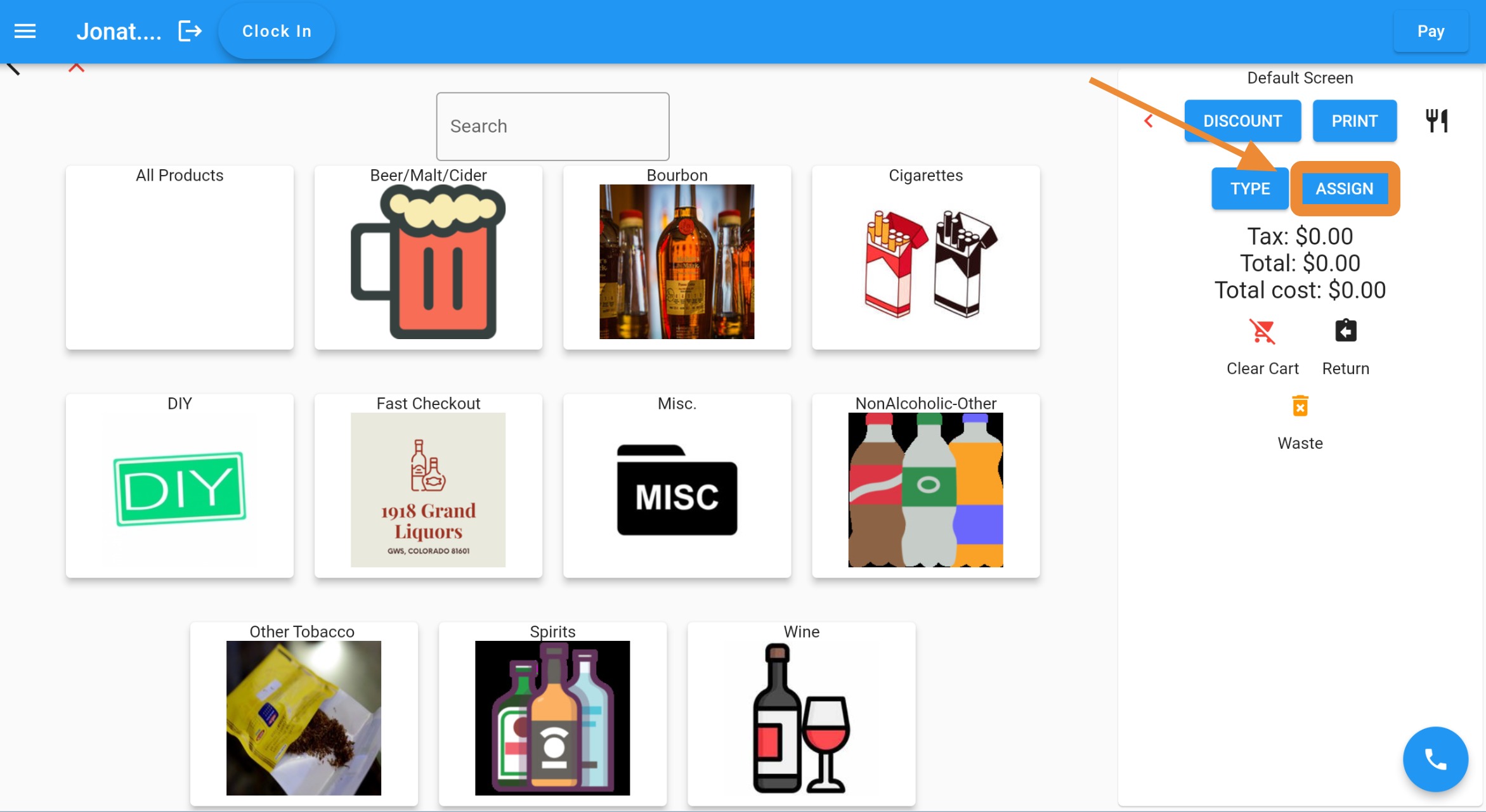
Task: Click the Clear Cart icon
Action: click(x=1262, y=331)
